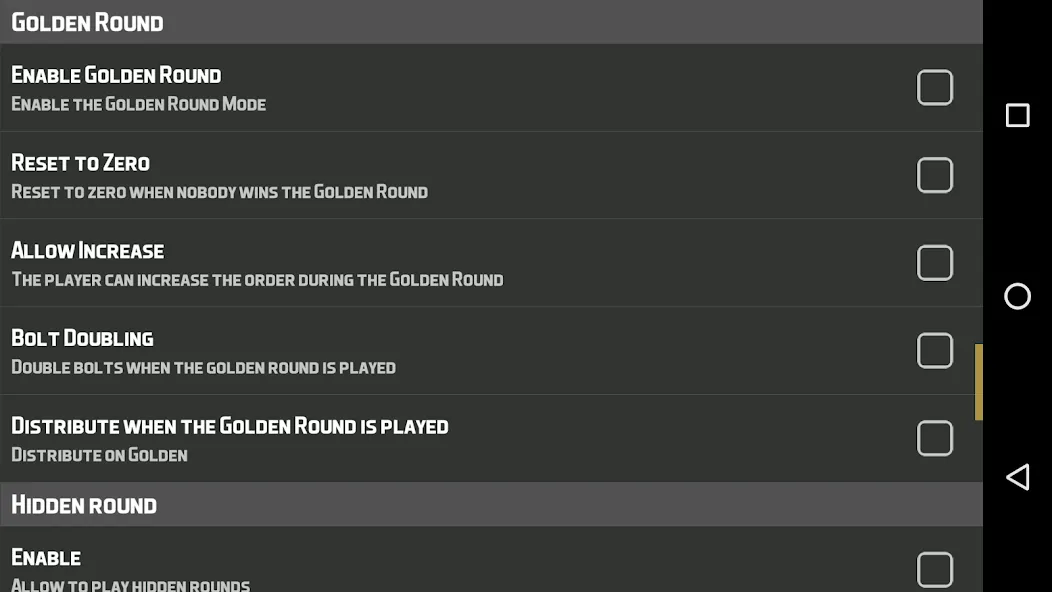This screenshot has width=1052, height=592.
Task: Click the Enable the Golden Round Mode description
Action: [138, 104]
